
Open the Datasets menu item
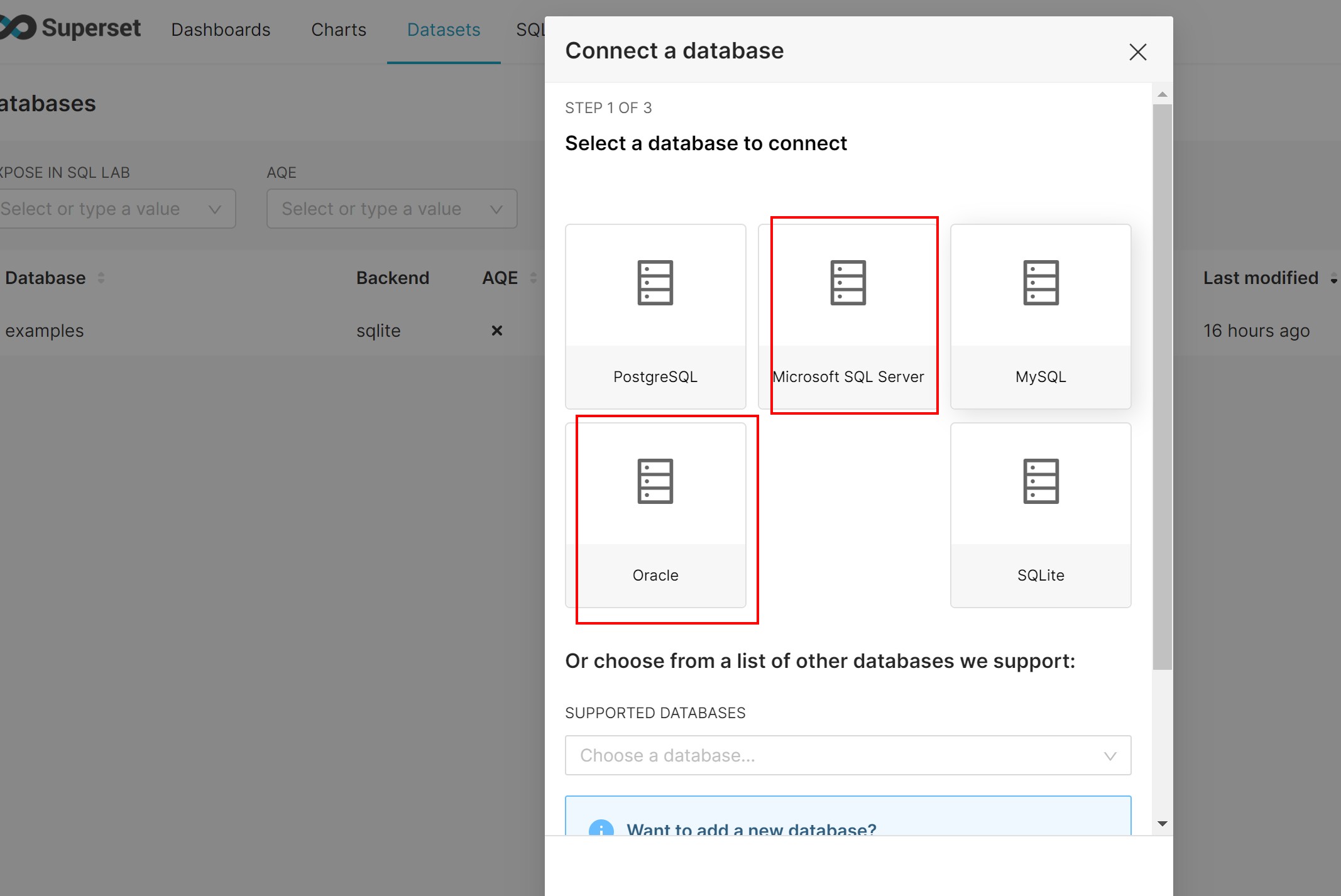[444, 30]
